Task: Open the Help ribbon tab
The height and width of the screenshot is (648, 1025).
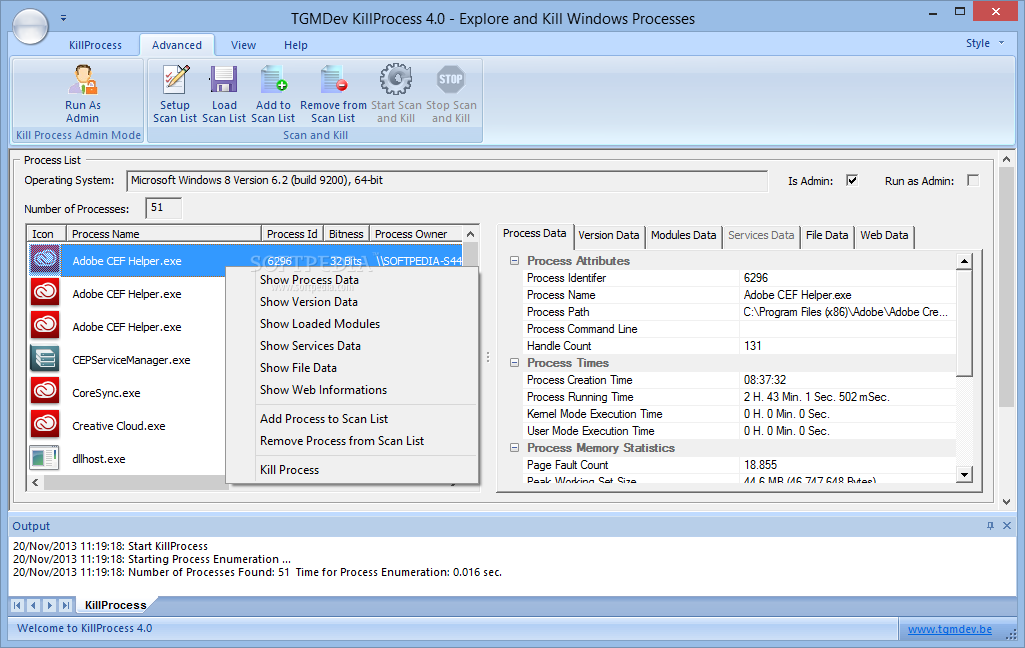Action: (x=295, y=45)
